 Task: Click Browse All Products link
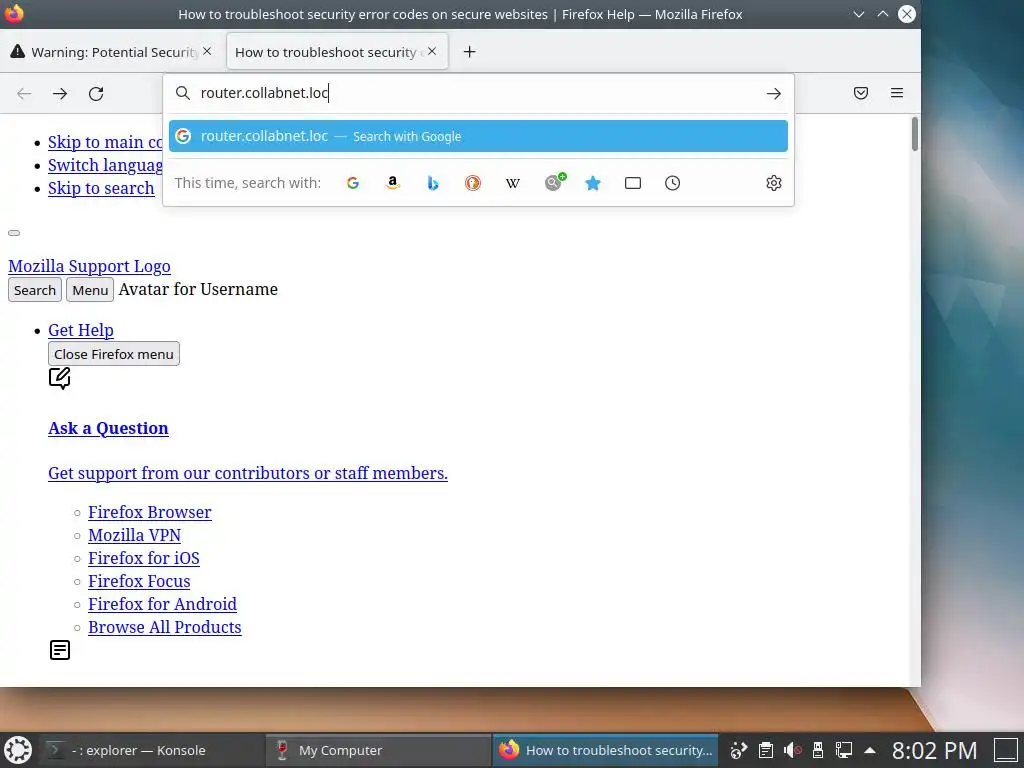pos(165,627)
